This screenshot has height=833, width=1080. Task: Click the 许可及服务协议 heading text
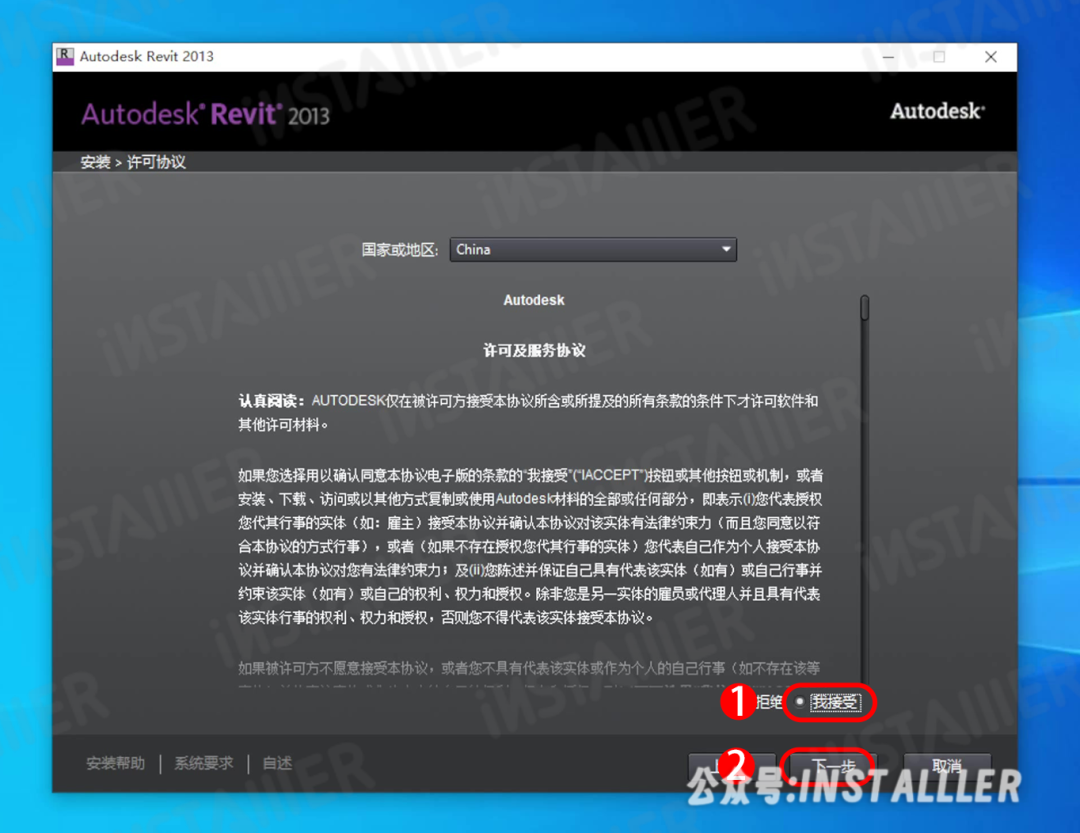[x=534, y=351]
